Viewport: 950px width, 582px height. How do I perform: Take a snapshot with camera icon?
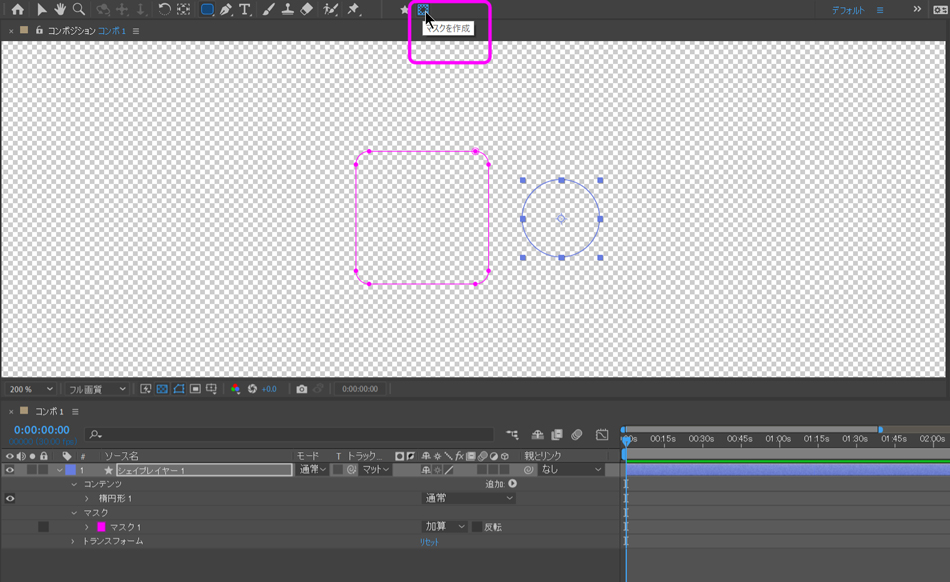tap(302, 389)
